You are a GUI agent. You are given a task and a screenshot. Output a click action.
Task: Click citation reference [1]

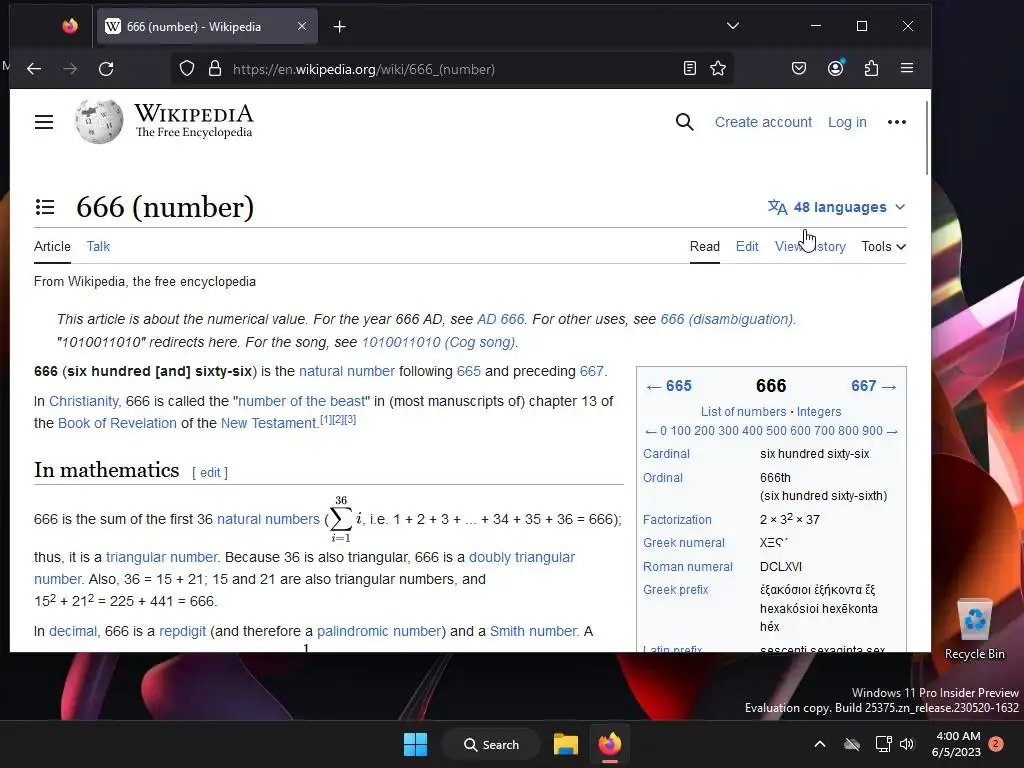click(x=326, y=419)
